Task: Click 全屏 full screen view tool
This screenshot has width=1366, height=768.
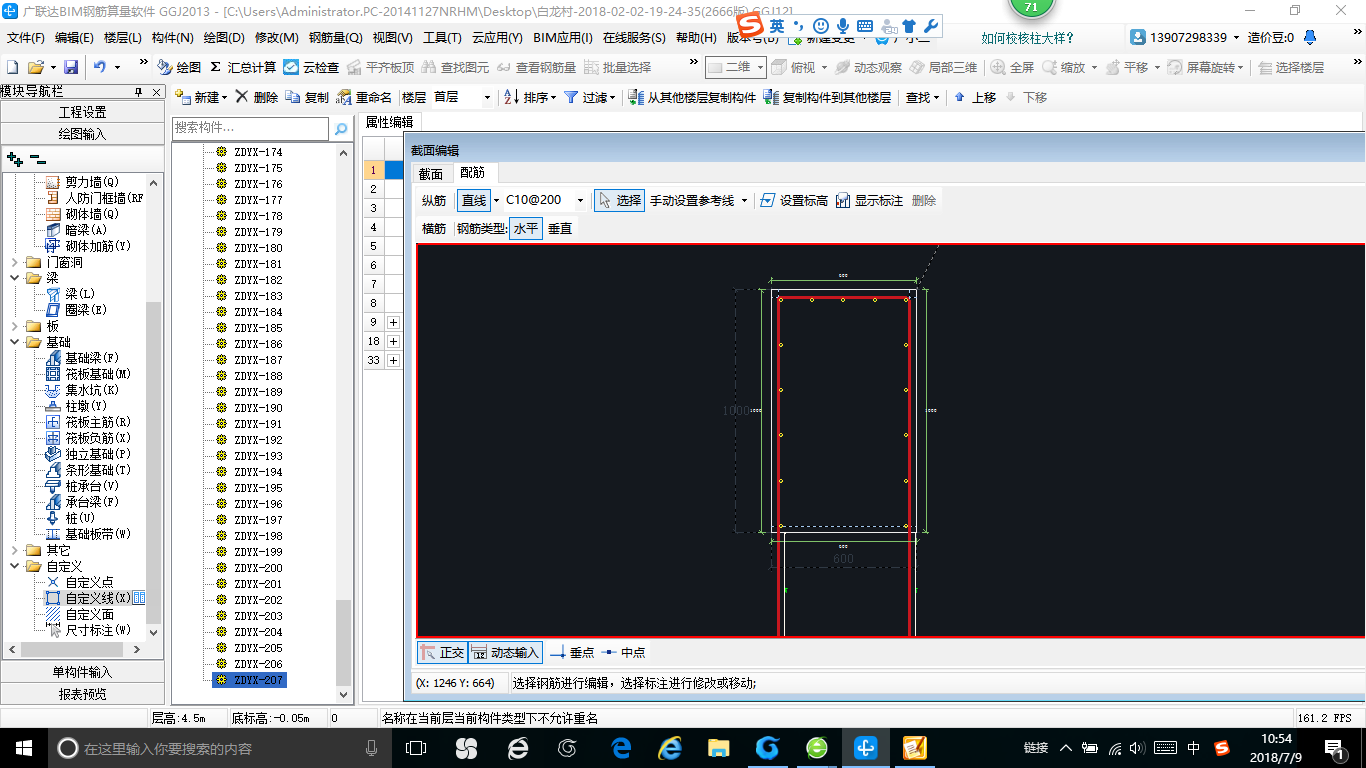Action: click(1013, 67)
